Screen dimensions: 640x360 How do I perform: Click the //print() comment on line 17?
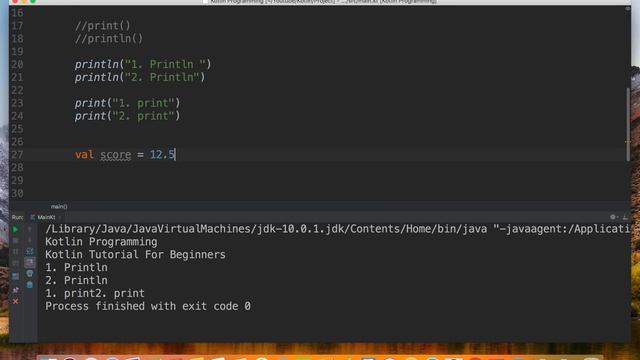tap(102, 26)
